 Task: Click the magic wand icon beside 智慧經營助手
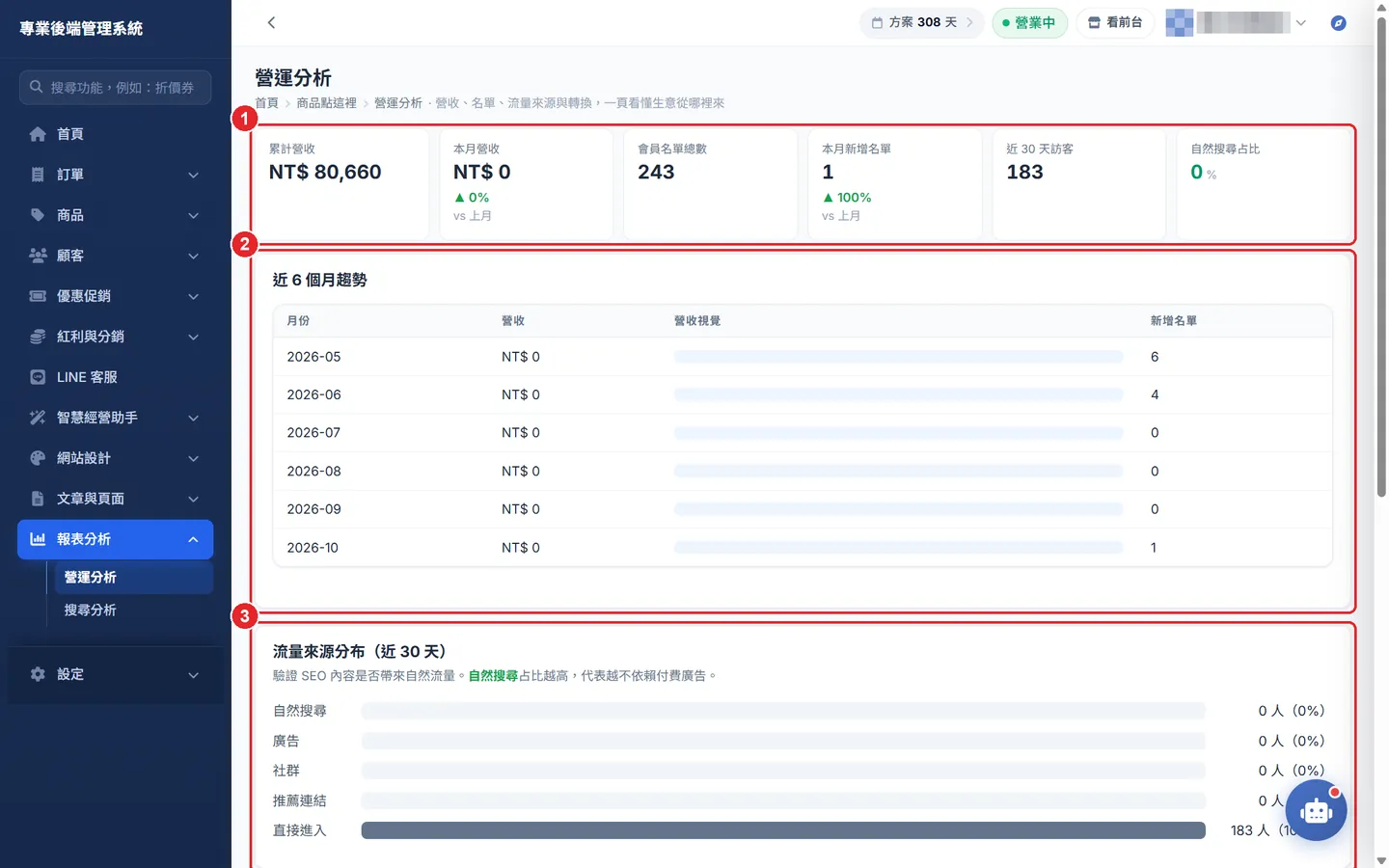[x=38, y=418]
